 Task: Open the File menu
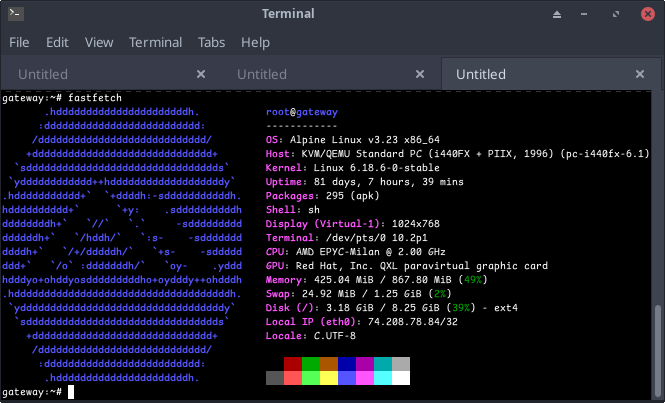point(19,42)
